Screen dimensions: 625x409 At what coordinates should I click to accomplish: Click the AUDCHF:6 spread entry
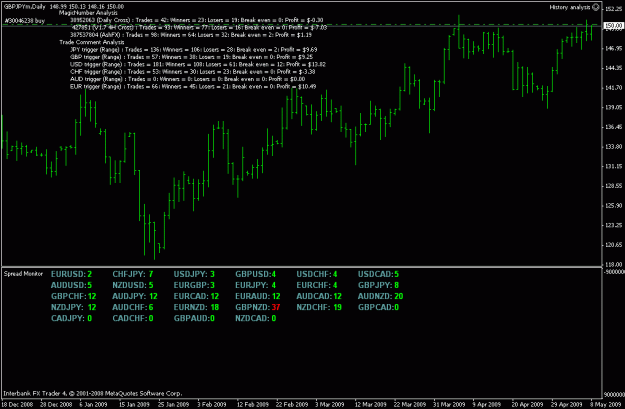pos(133,307)
